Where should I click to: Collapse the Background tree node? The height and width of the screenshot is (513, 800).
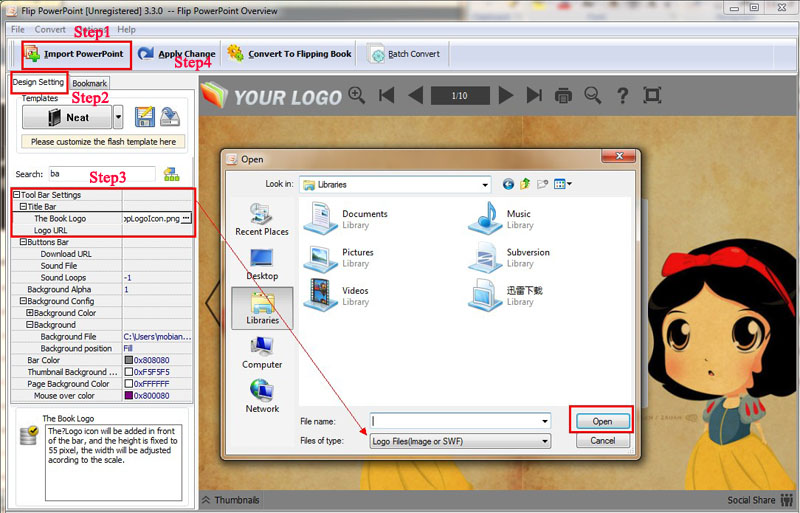coord(30,325)
